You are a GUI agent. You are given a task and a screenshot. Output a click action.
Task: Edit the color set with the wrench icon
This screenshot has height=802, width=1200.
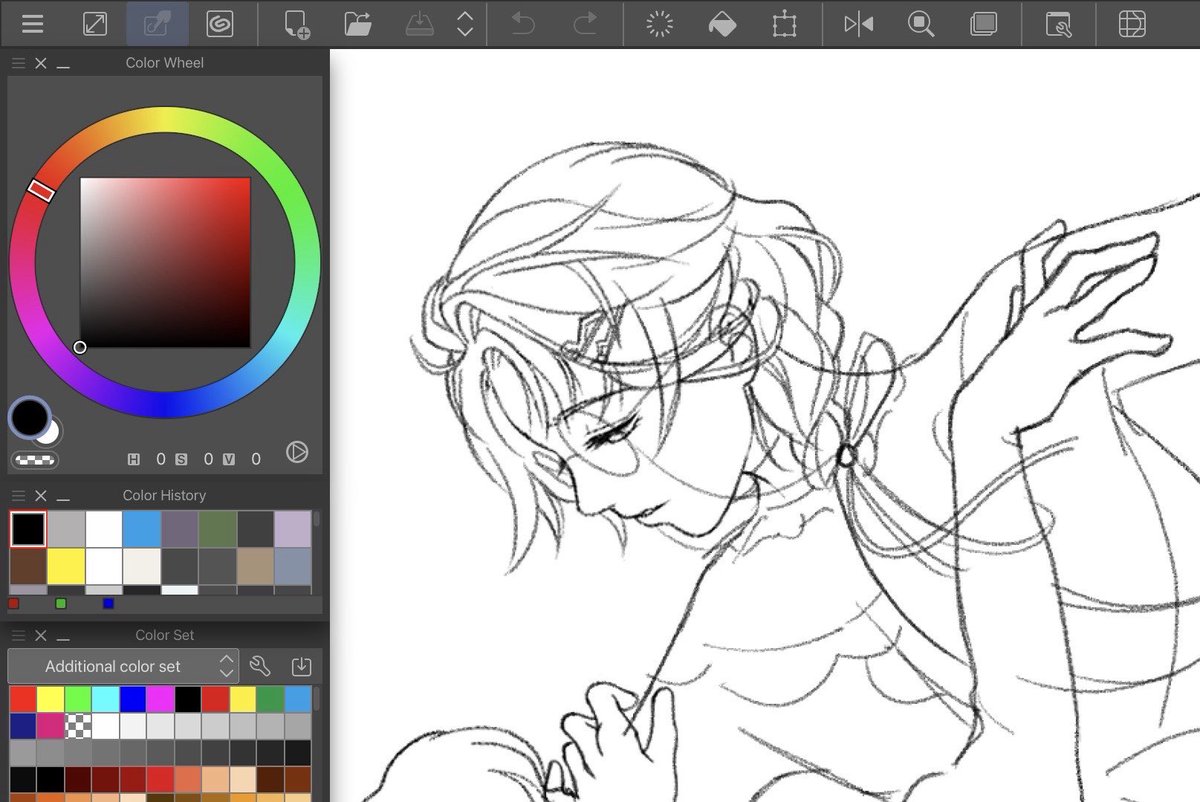260,666
